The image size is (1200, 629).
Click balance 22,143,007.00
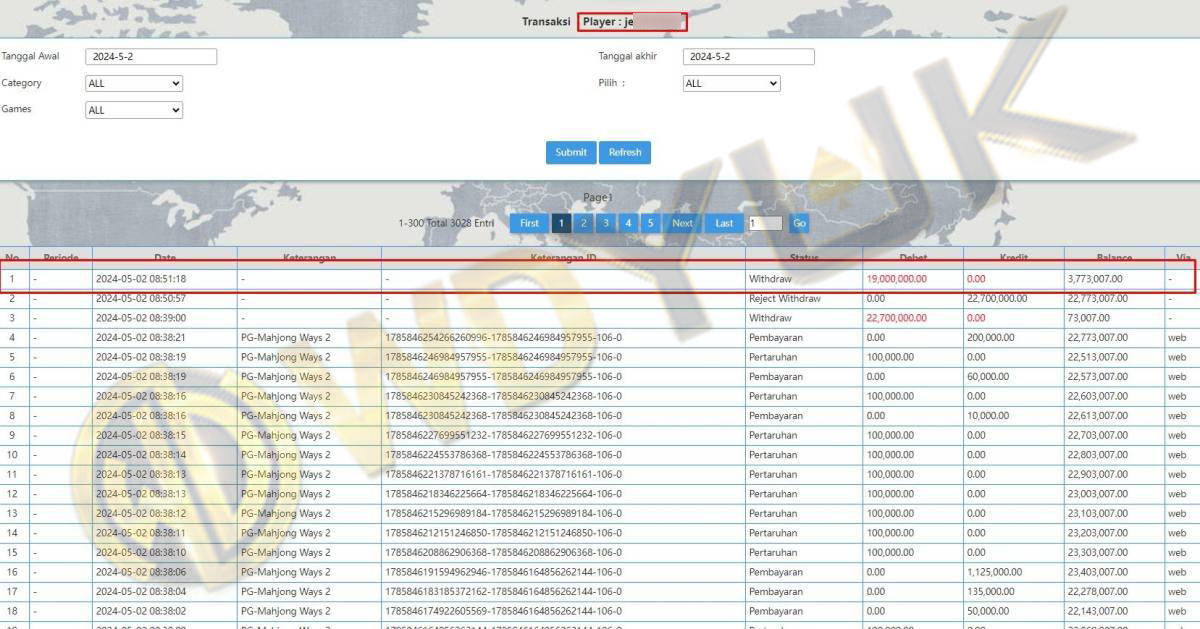coord(1097,611)
